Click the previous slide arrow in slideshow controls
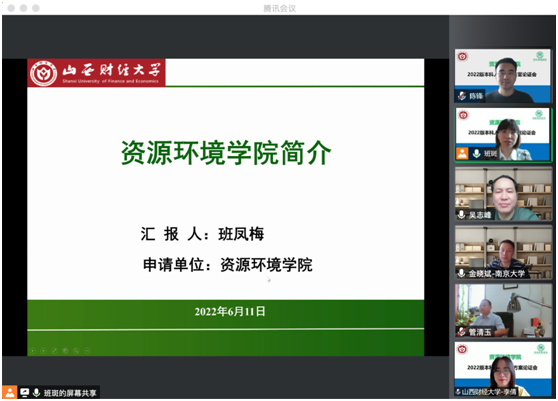The width and height of the screenshot is (558, 401). tap(33, 351)
